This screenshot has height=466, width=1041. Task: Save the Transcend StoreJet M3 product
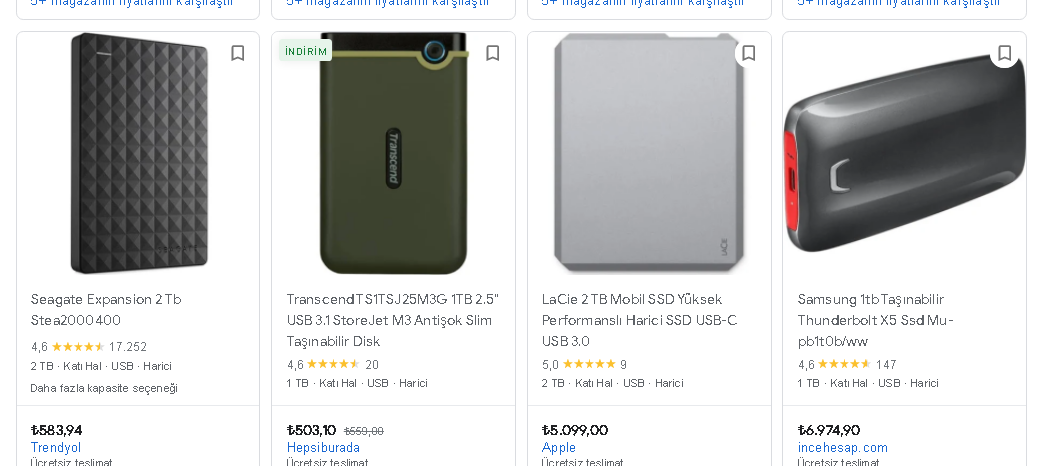[493, 53]
